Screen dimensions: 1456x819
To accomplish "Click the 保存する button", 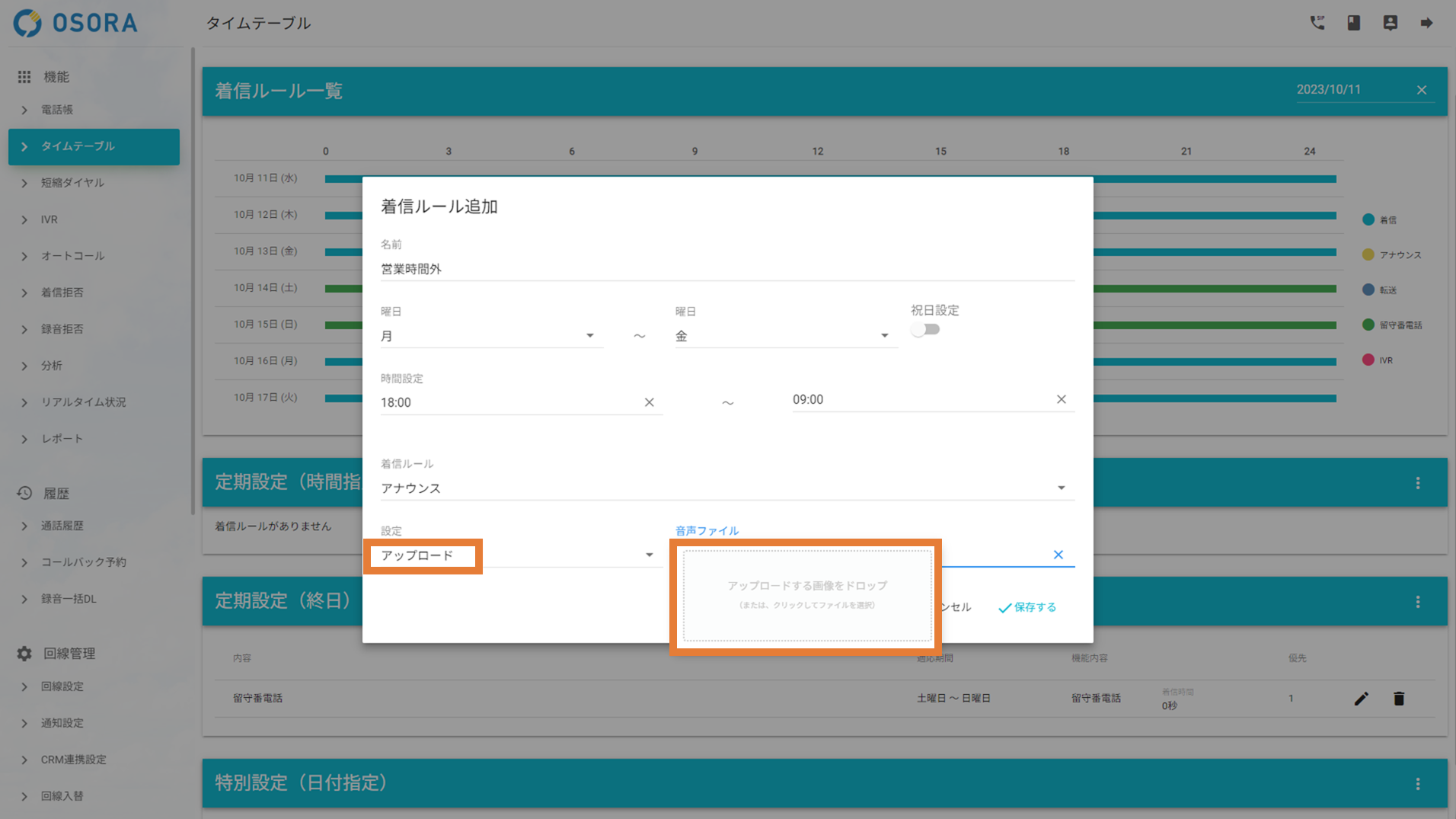I will point(1027,607).
